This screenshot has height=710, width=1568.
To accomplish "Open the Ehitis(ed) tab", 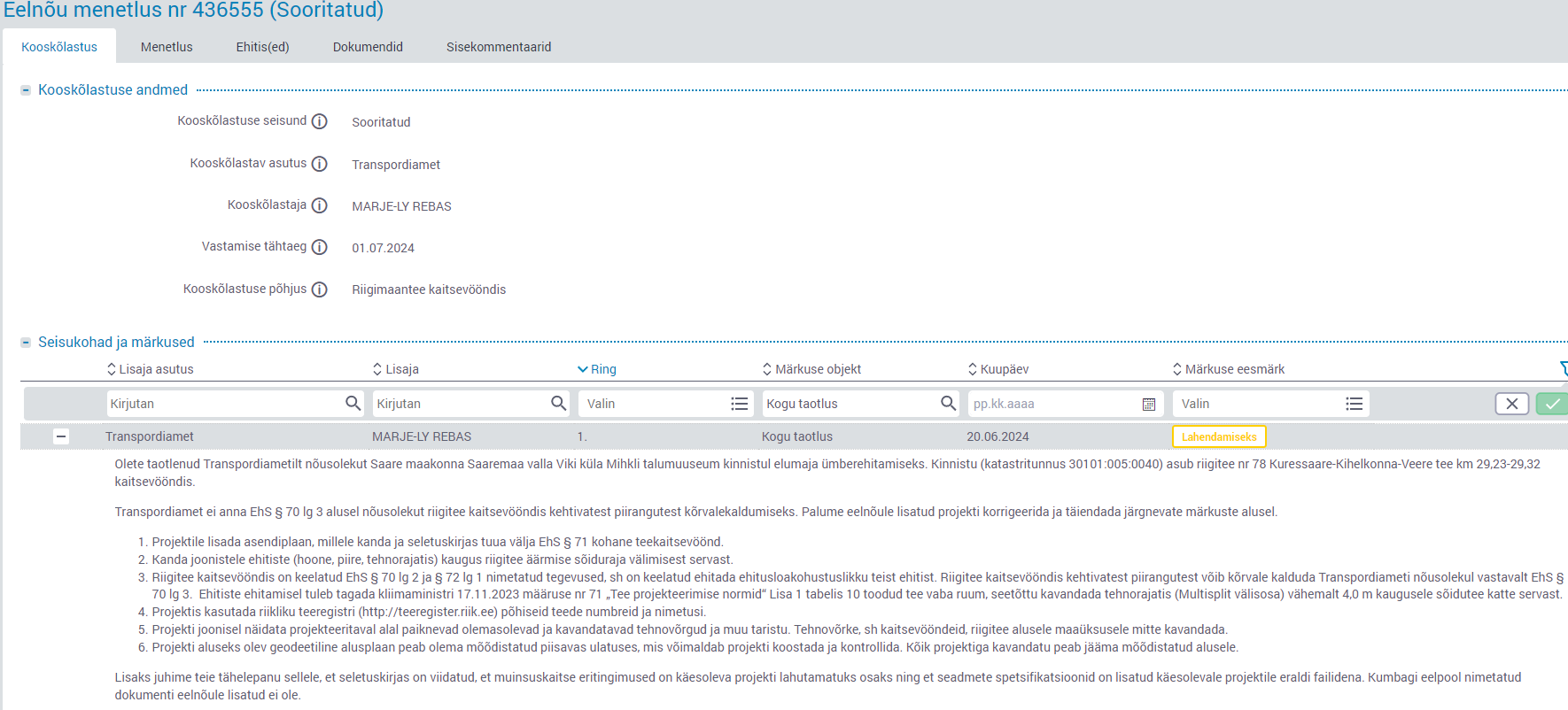I will click(x=262, y=47).
